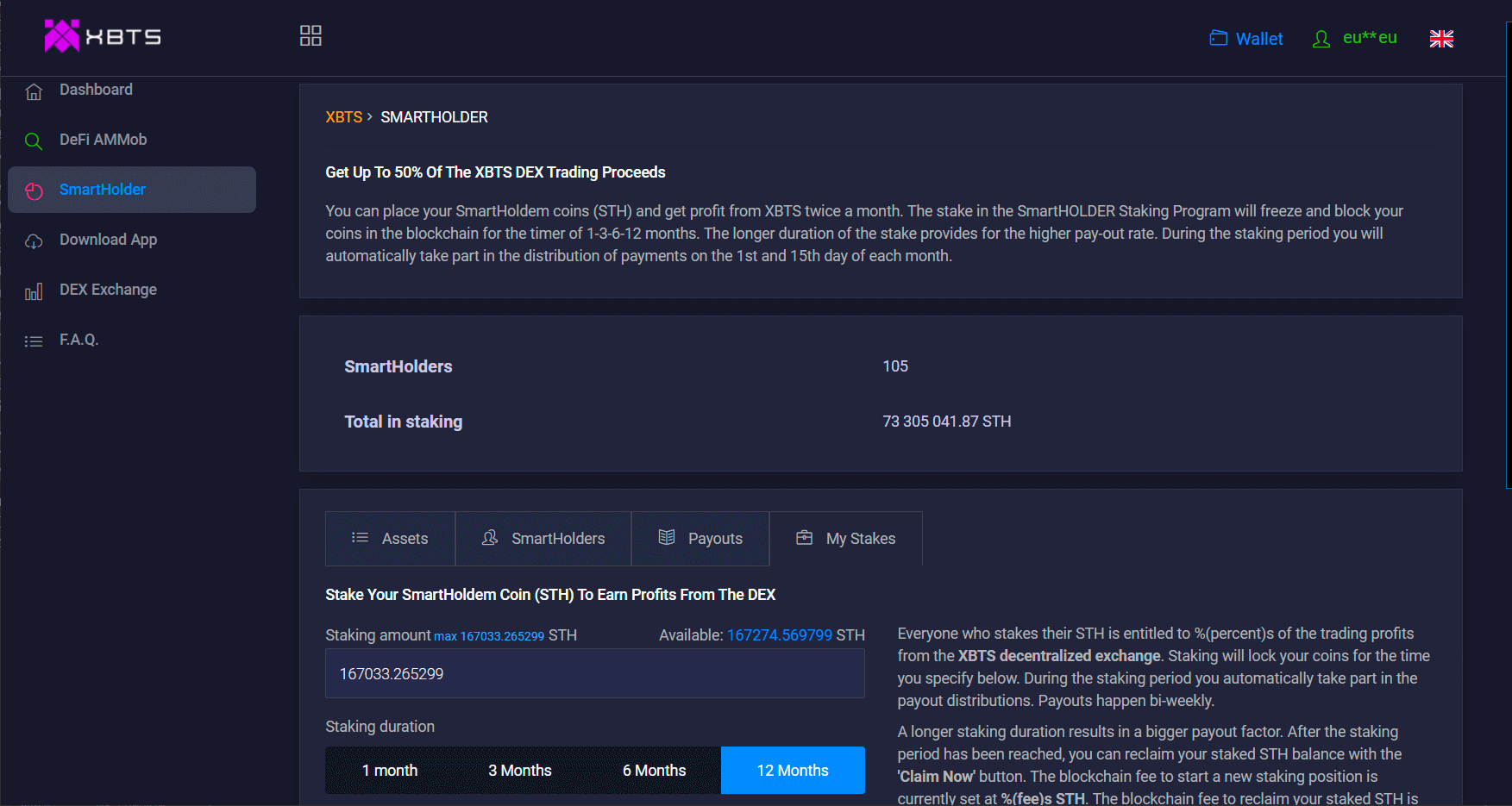Image resolution: width=1512 pixels, height=806 pixels.
Task: Open the SmartHolder sidebar entry
Action: [132, 190]
